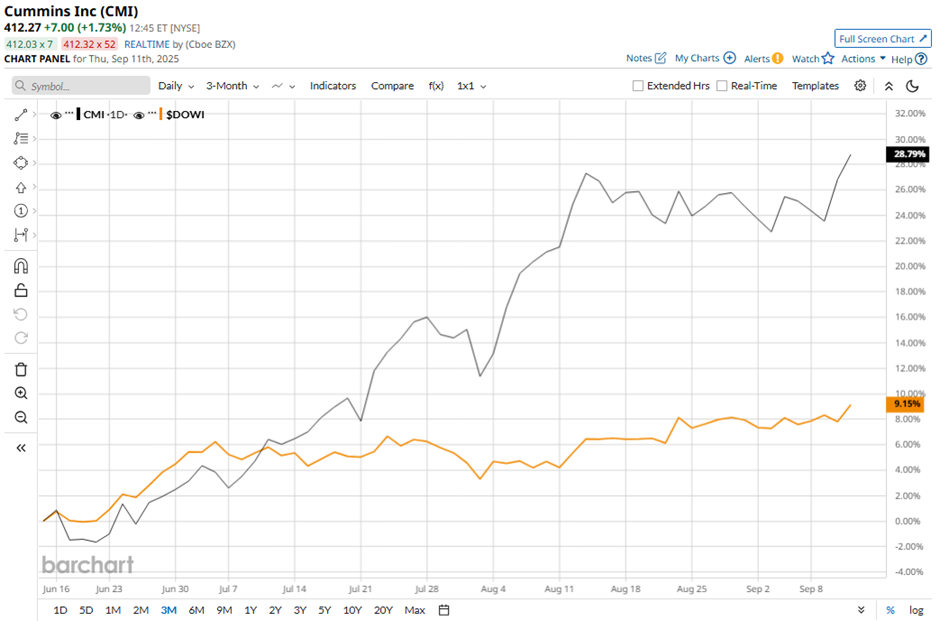Select the 6M time range

click(196, 610)
